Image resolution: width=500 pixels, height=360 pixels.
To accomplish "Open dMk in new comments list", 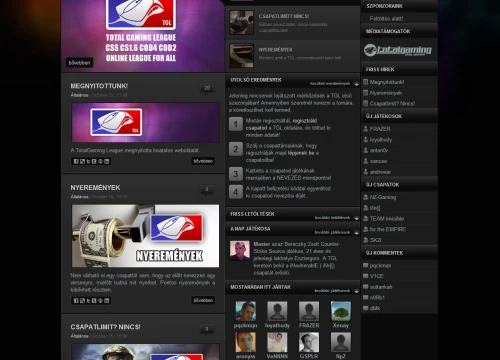I will 375,308.
